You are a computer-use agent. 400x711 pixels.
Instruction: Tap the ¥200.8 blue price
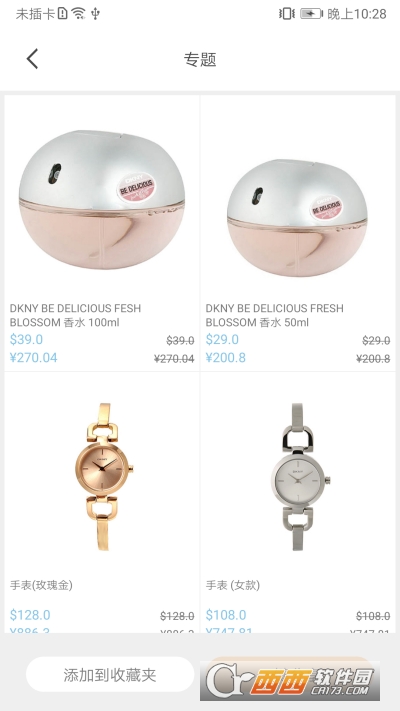225,357
